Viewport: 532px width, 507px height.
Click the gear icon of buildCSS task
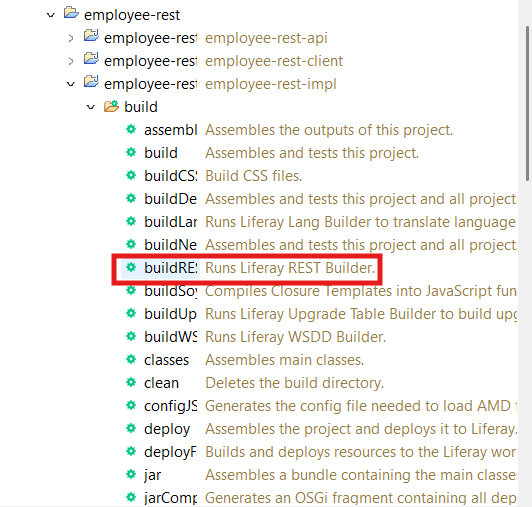[x=131, y=175]
